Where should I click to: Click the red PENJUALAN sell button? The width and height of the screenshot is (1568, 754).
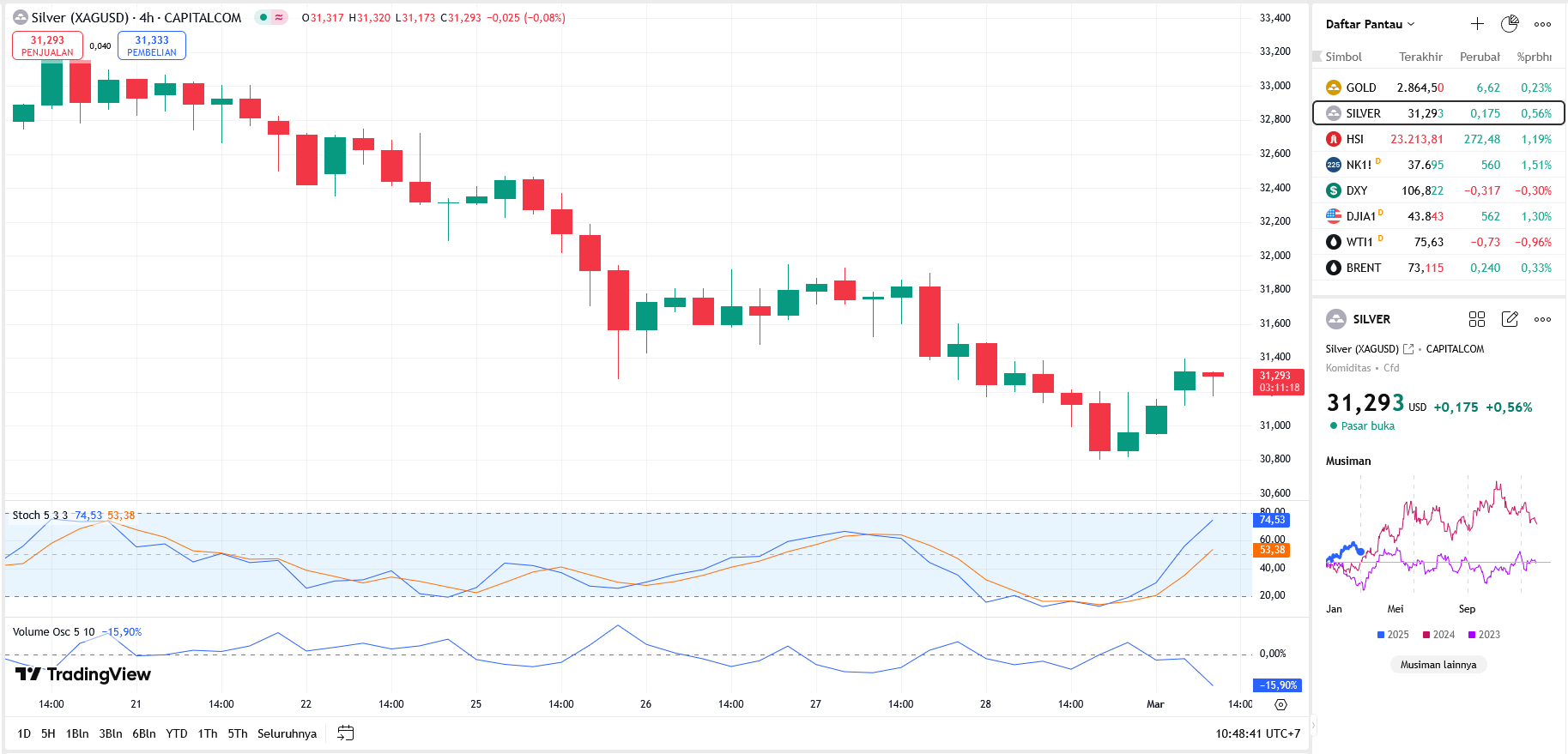click(47, 45)
